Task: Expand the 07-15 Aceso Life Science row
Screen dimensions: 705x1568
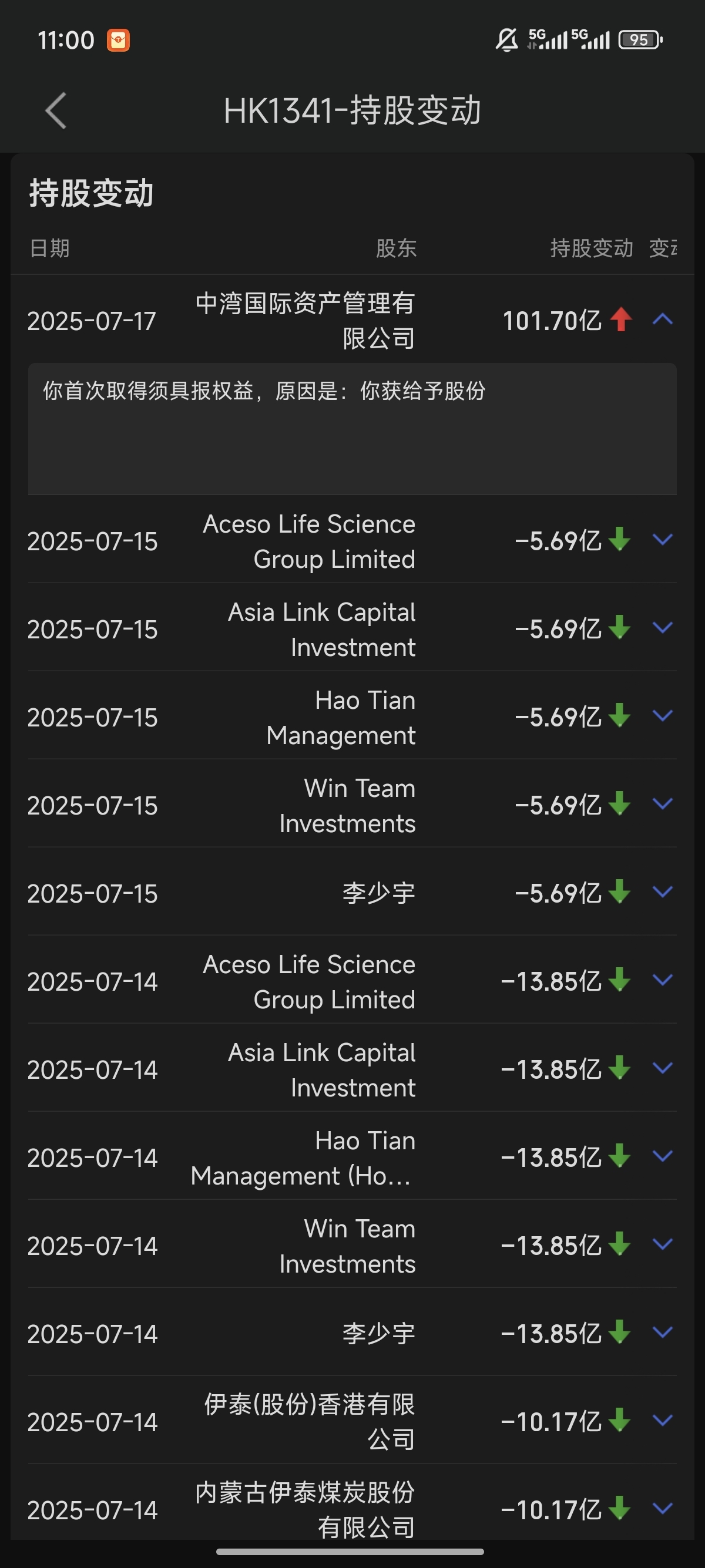Action: pyautogui.click(x=662, y=539)
